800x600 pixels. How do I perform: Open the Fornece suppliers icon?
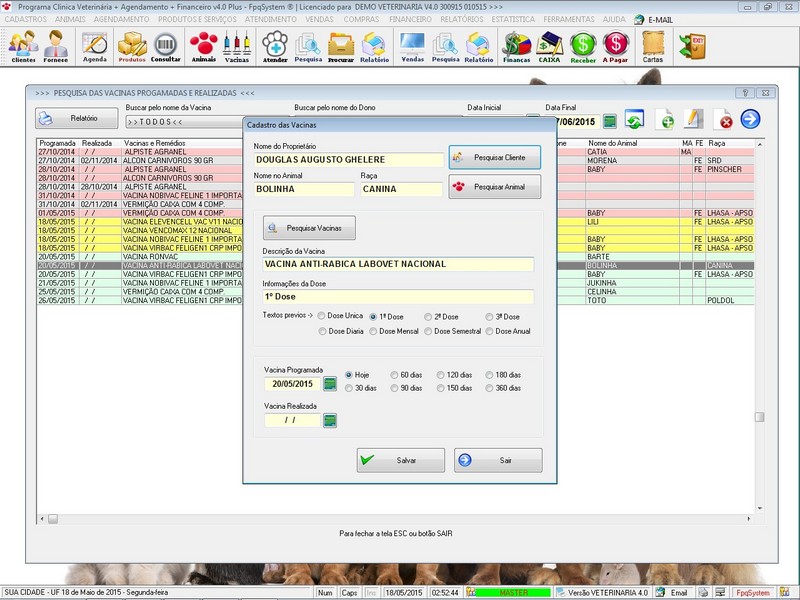pos(56,46)
